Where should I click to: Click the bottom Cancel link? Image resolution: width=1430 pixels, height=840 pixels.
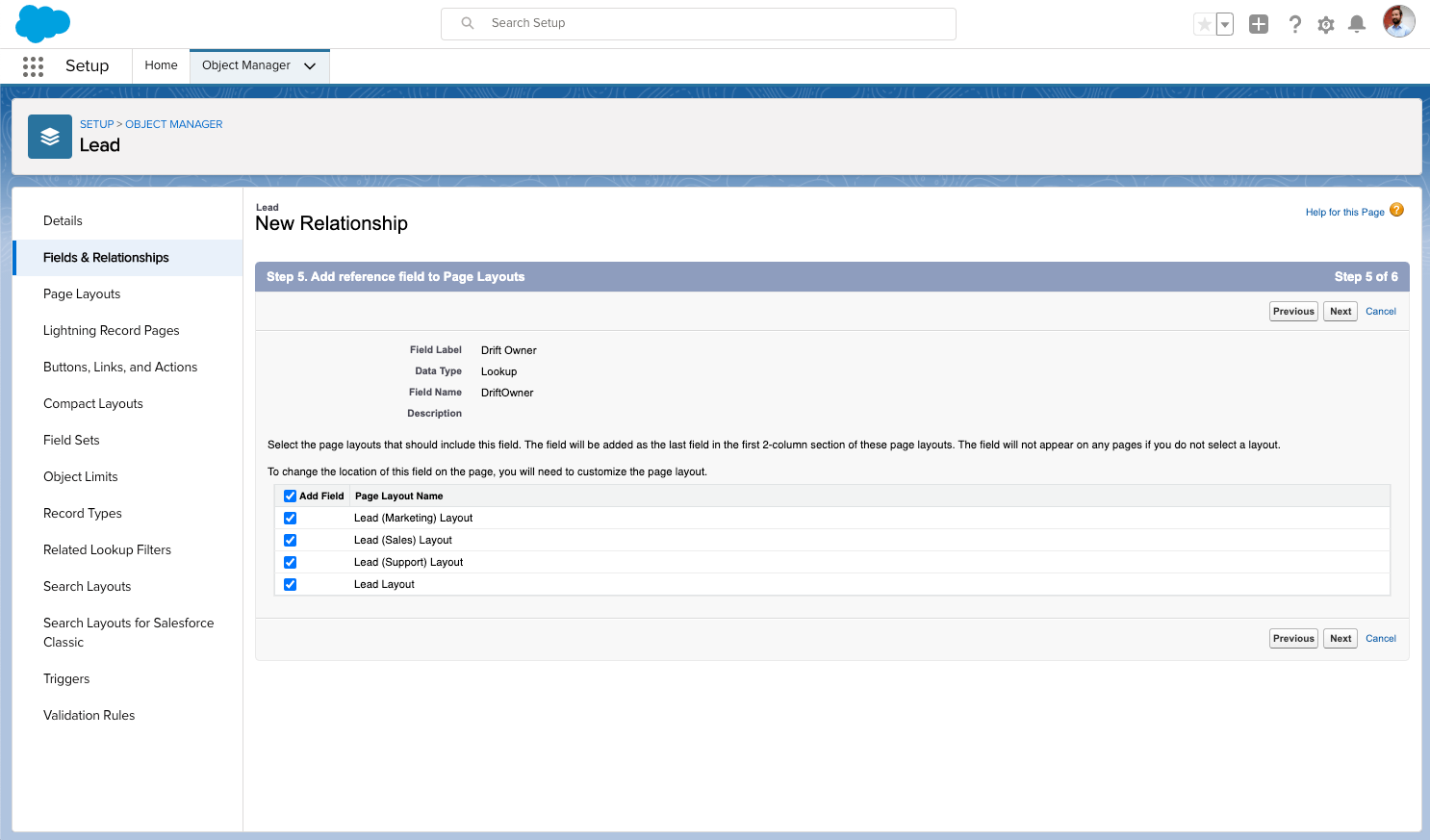[x=1381, y=639]
